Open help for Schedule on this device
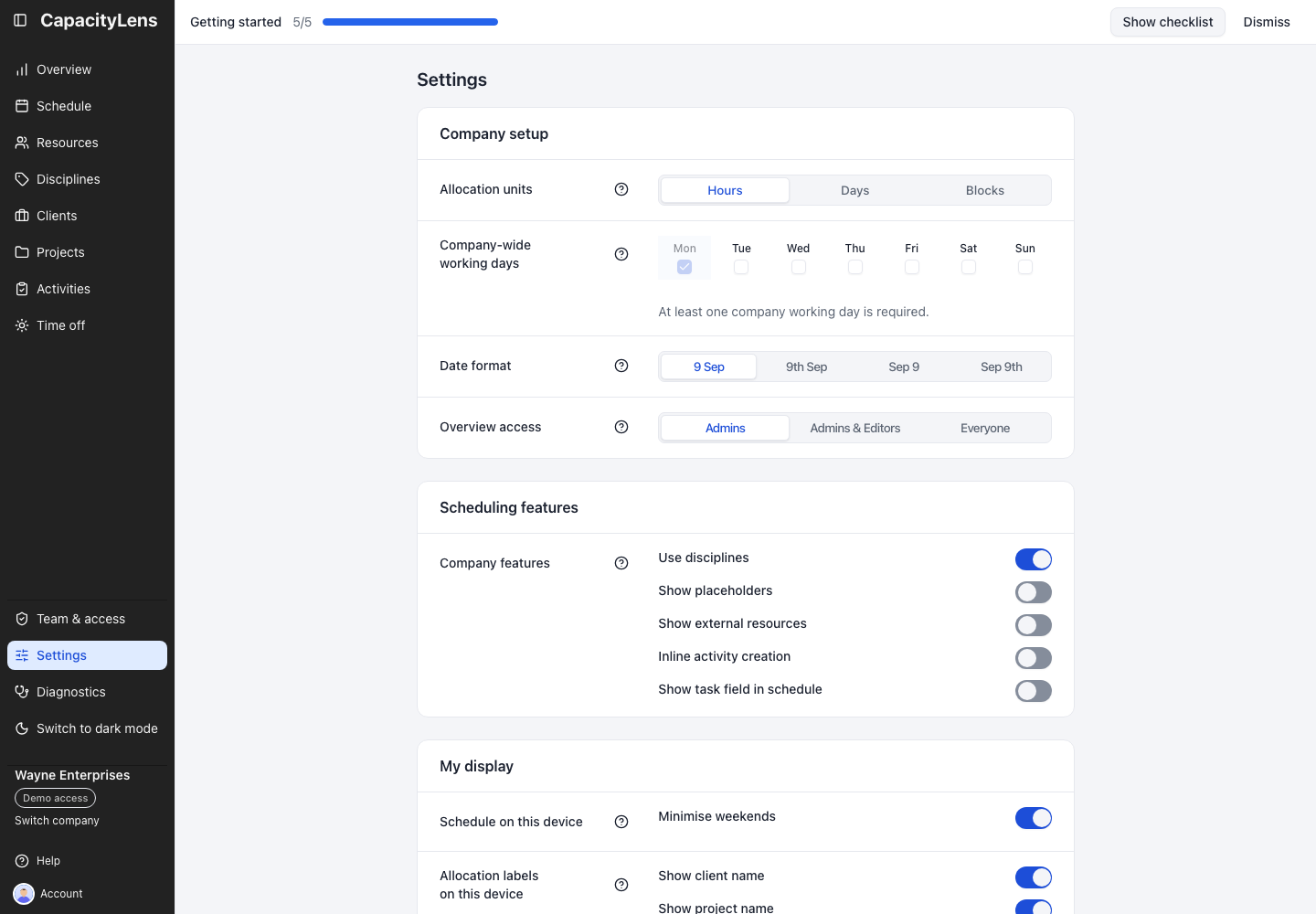 point(621,822)
